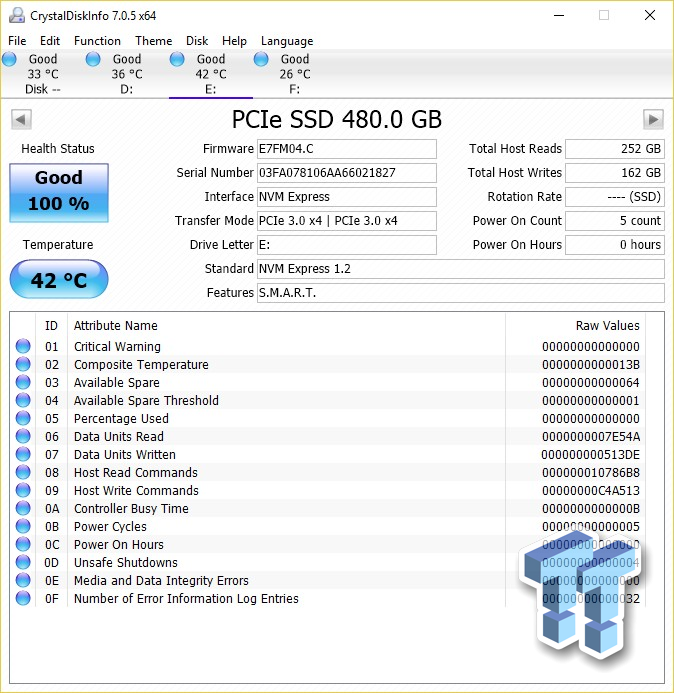The width and height of the screenshot is (674, 693).
Task: Click status orb of Media and Data Integrity Errors
Action: coord(23,580)
